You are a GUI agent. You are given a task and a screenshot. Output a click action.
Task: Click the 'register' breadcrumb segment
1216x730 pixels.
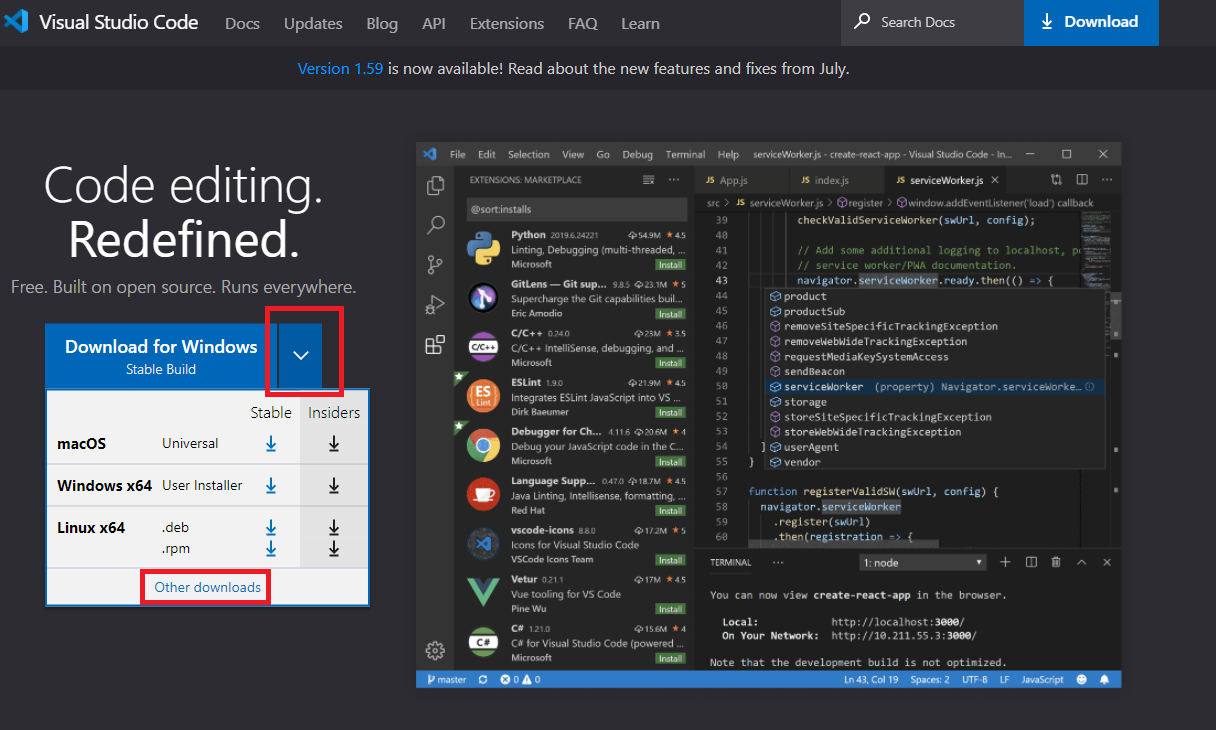[x=866, y=203]
